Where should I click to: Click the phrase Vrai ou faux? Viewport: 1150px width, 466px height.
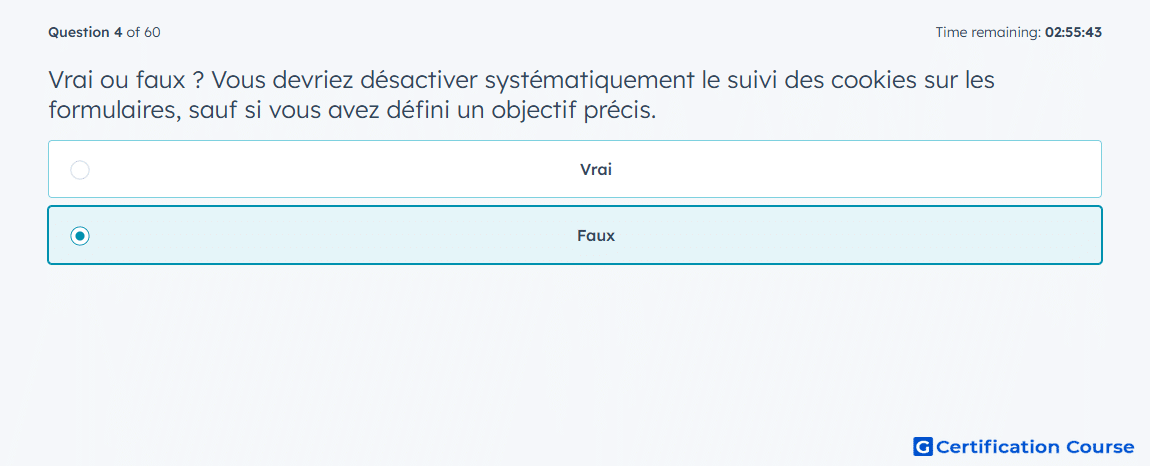[117, 80]
